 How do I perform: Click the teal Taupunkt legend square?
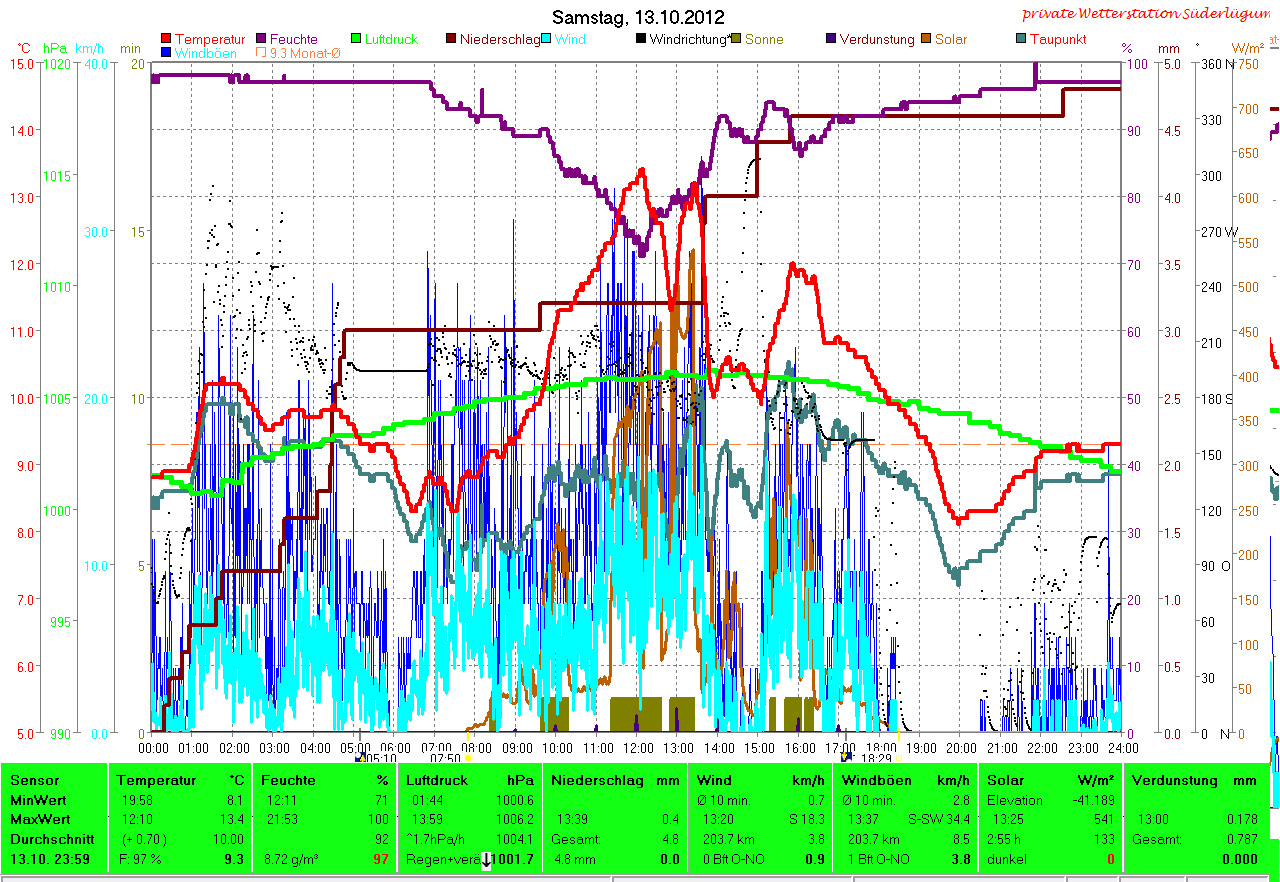click(1021, 40)
